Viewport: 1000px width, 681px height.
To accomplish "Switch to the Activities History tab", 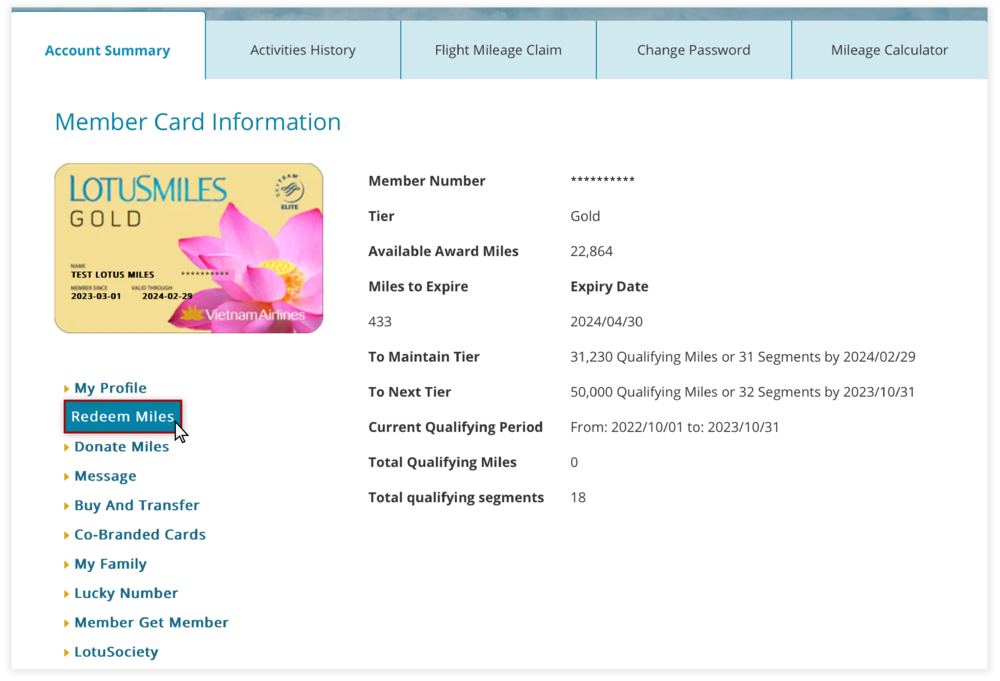I will coord(302,49).
